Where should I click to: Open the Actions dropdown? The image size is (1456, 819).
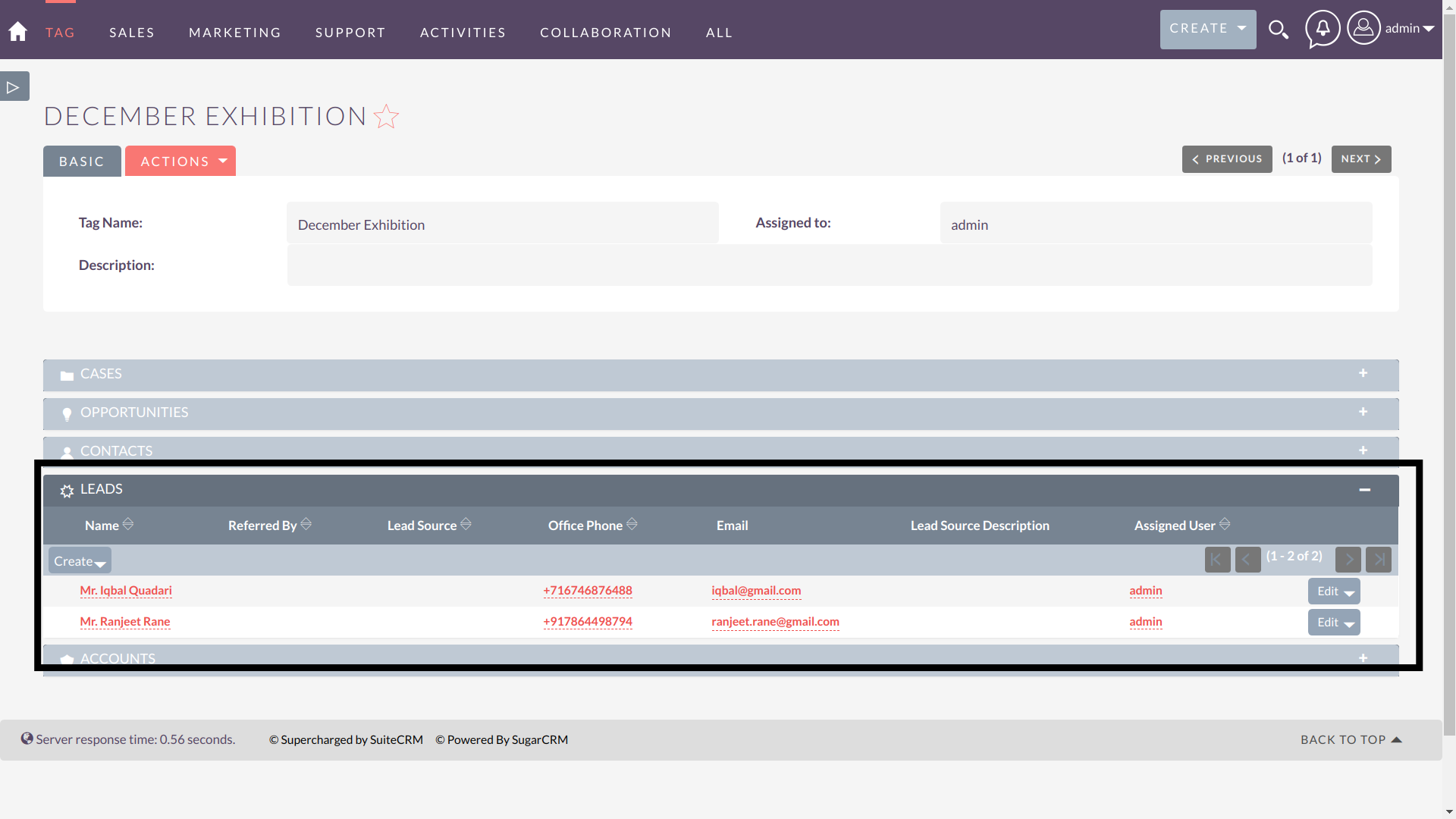point(180,161)
